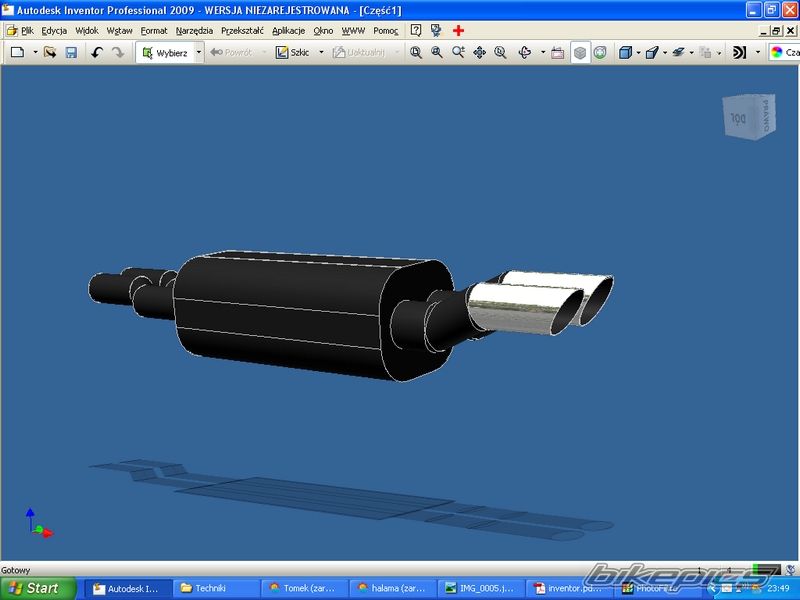Activate the Rotate (orbit) tool
The height and width of the screenshot is (600, 800).
[524, 52]
